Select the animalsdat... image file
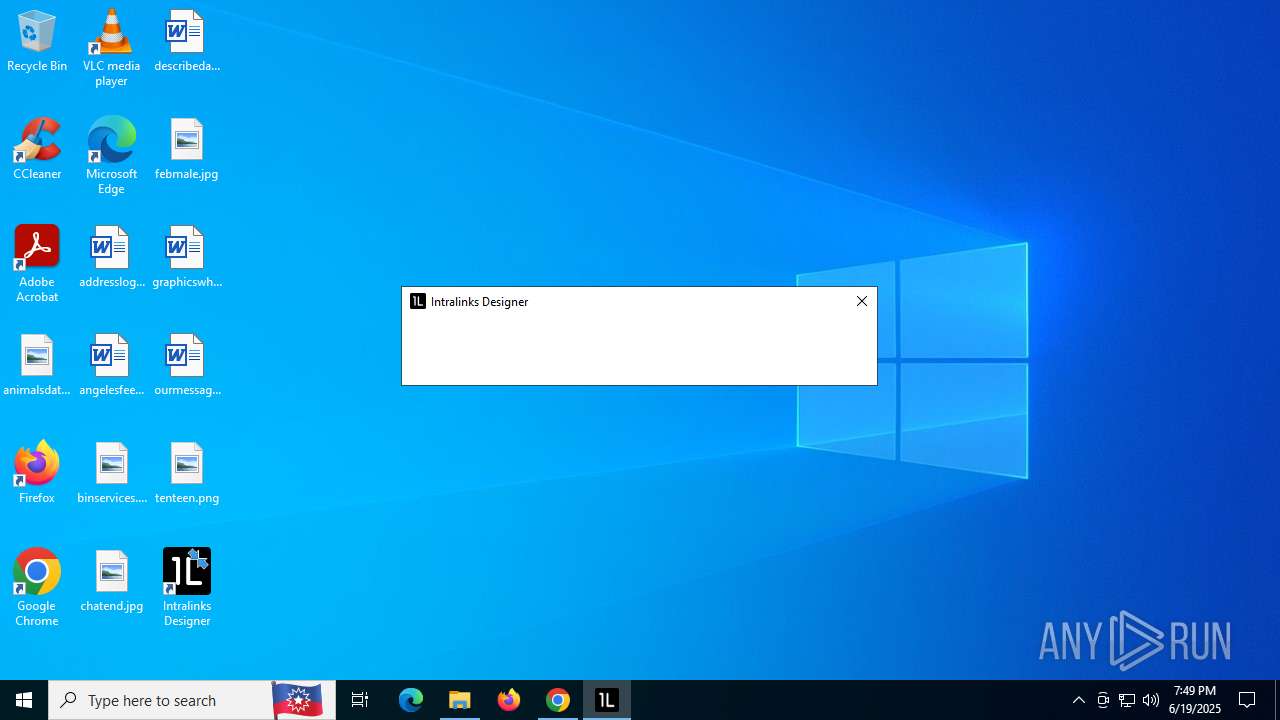Viewport: 1280px width, 720px height. coord(37,365)
